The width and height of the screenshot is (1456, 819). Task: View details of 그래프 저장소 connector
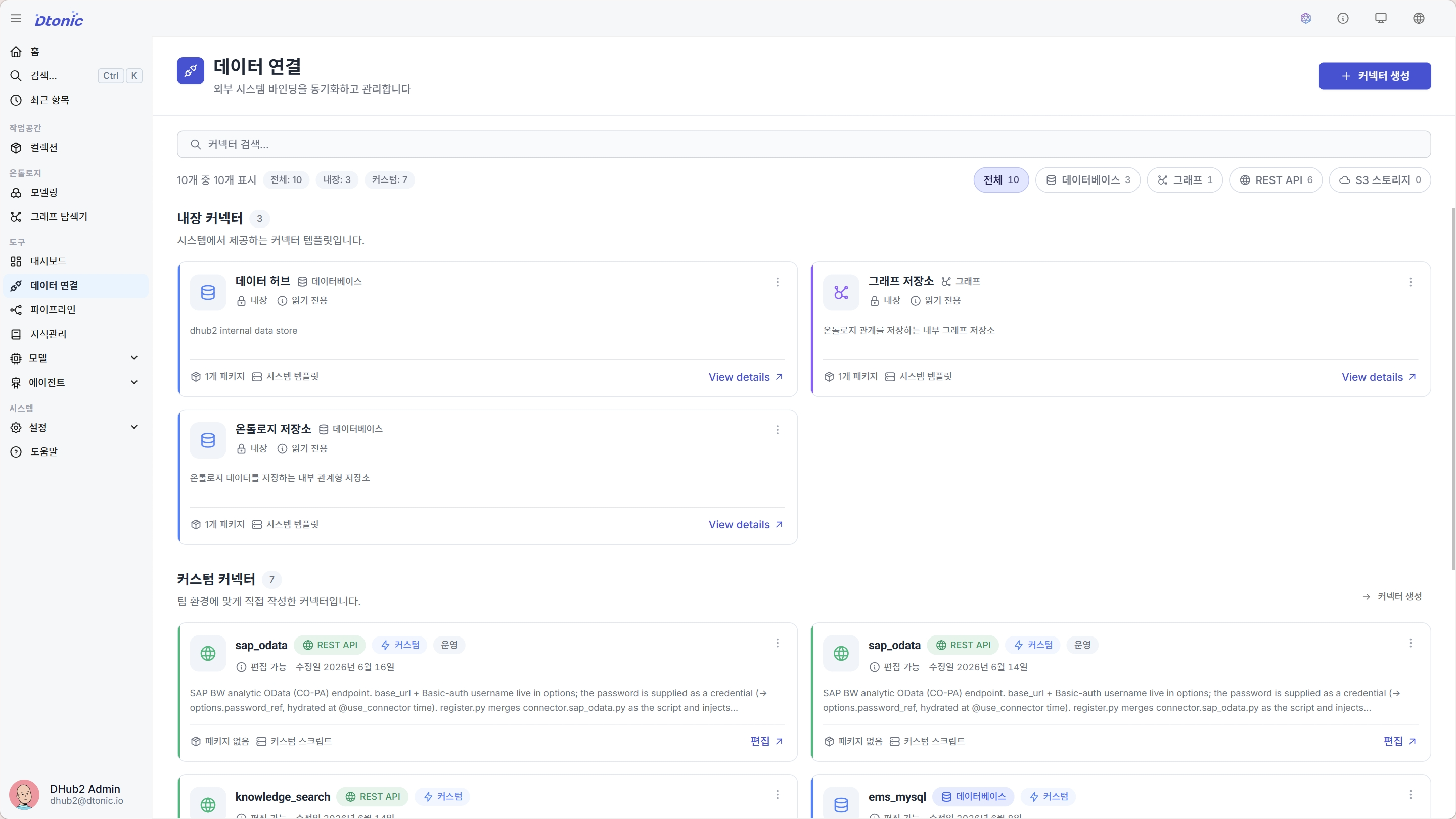coord(1379,377)
